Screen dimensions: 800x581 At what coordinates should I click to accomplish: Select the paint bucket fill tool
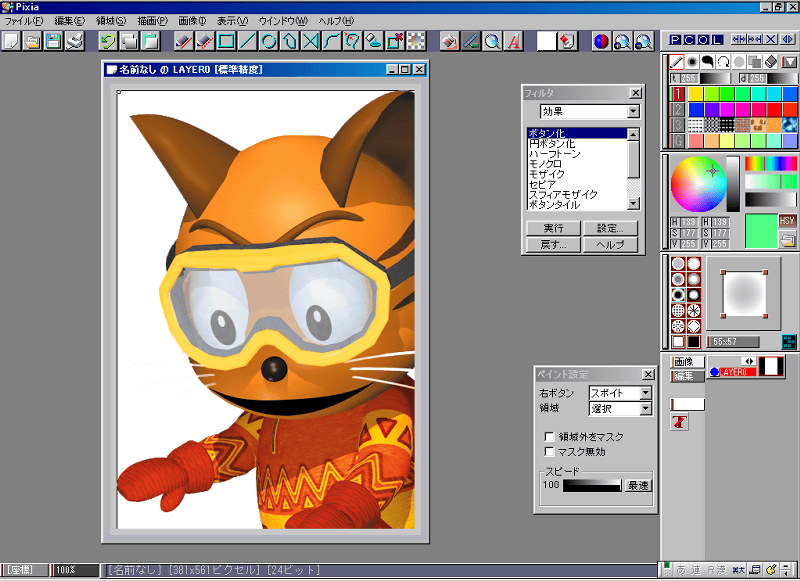(449, 41)
